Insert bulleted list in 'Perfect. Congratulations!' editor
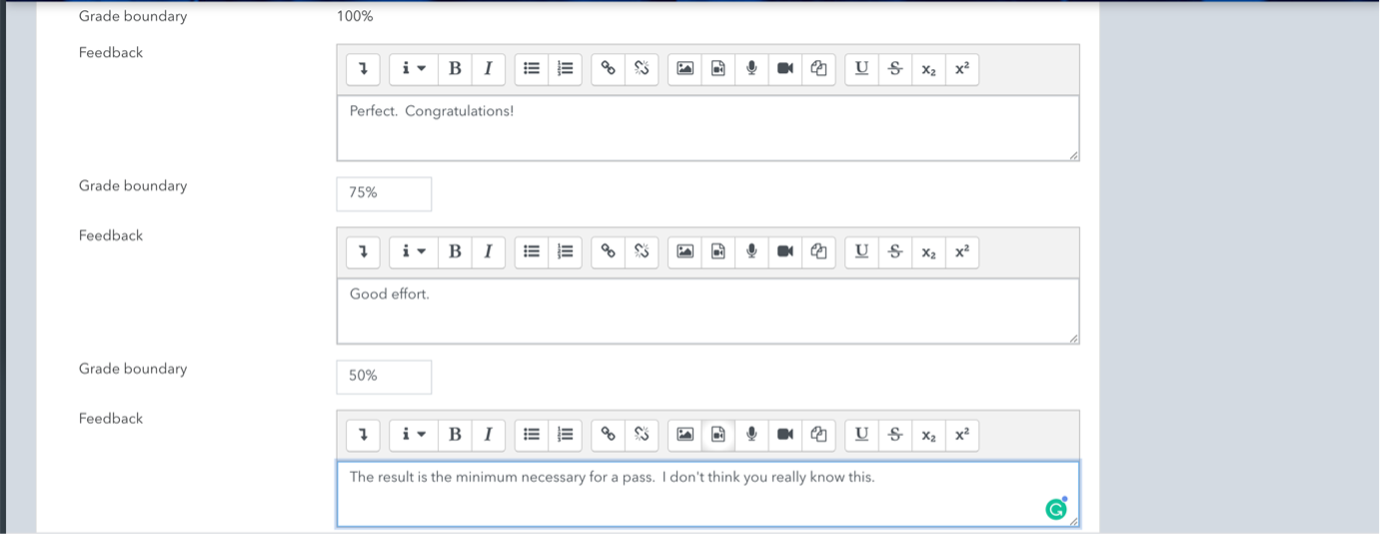1384x537 pixels. click(532, 69)
